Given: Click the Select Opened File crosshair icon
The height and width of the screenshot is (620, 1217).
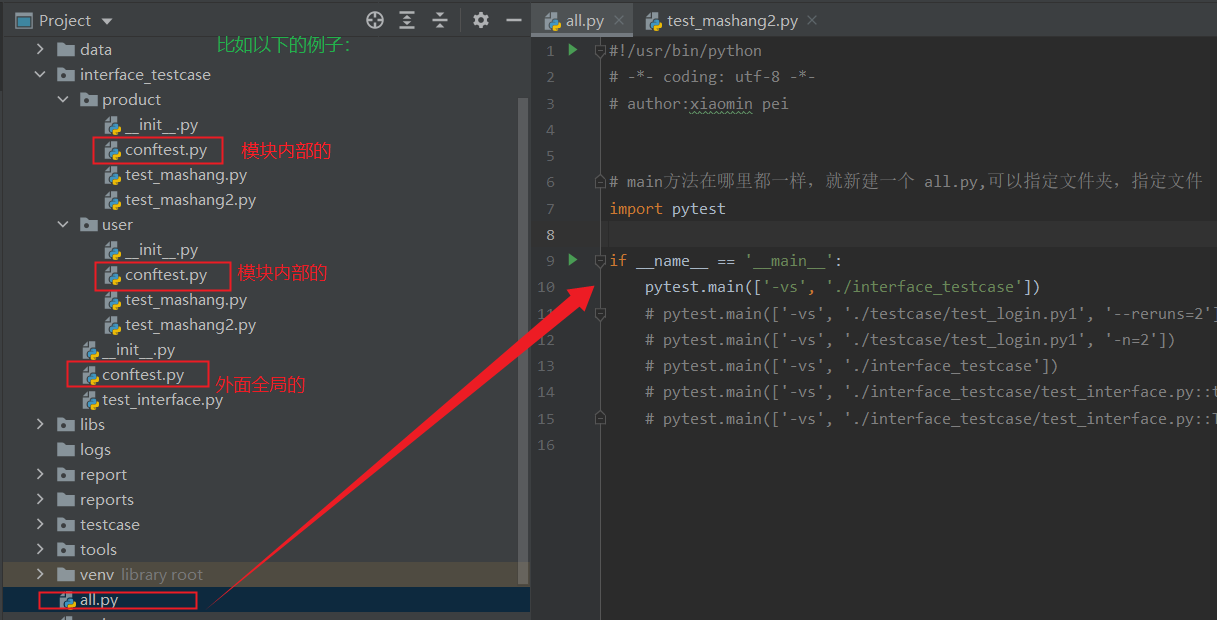Looking at the screenshot, I should (x=374, y=19).
